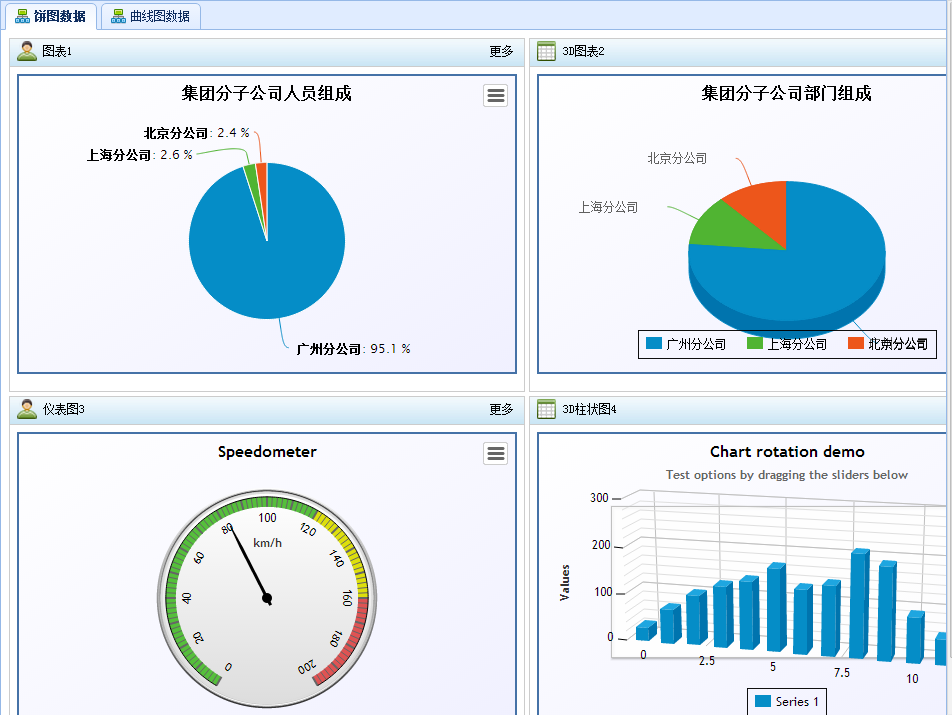Toggle 广州分公司 legend item in 3D pie
This screenshot has width=952, height=722.
click(686, 344)
